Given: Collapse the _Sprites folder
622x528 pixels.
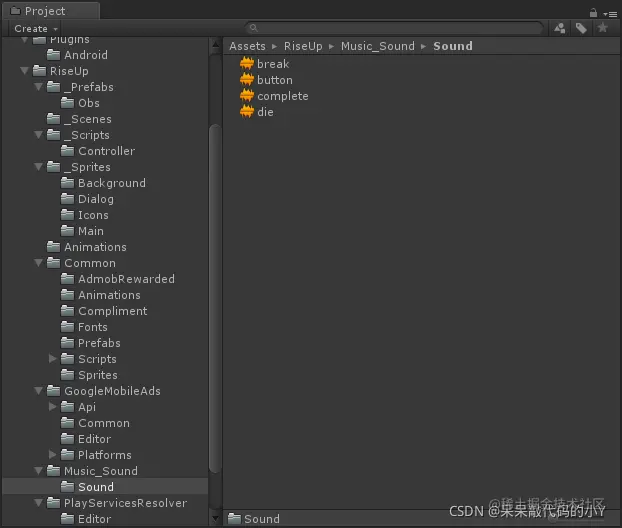Looking at the screenshot, I should (38, 167).
